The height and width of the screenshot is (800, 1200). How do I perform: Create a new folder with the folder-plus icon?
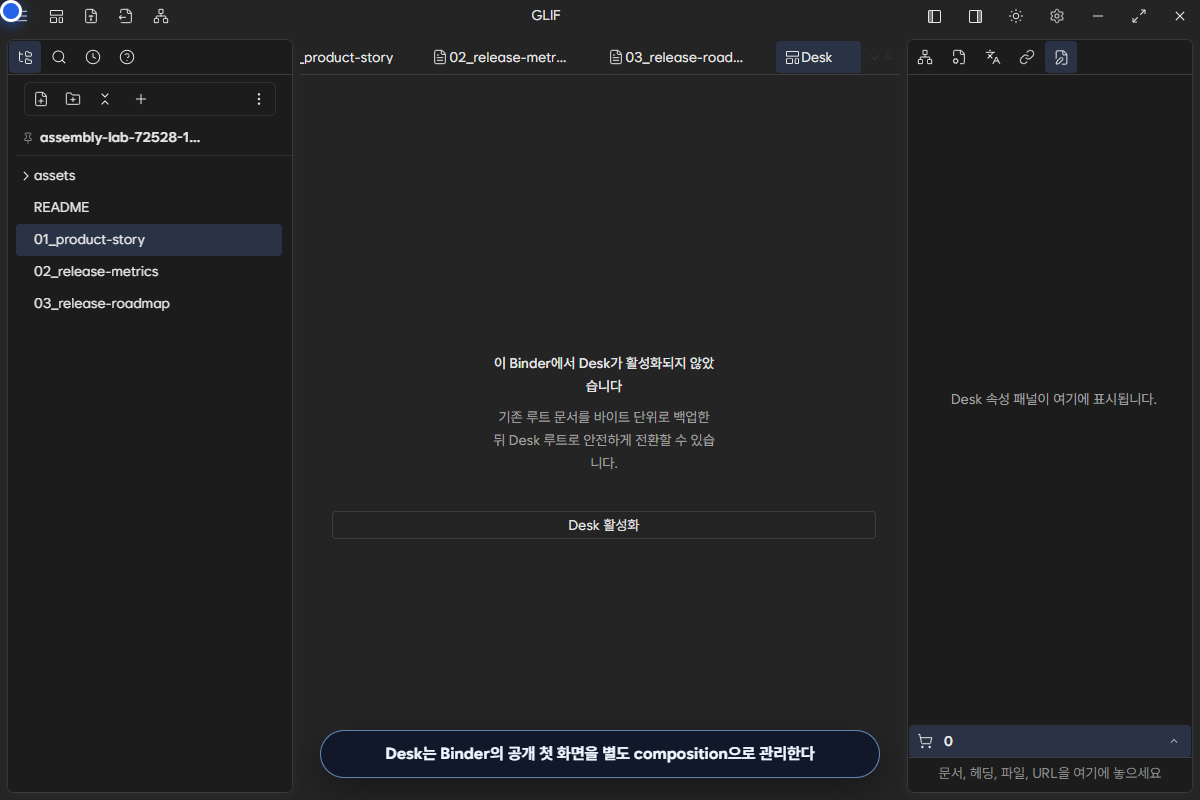[73, 99]
